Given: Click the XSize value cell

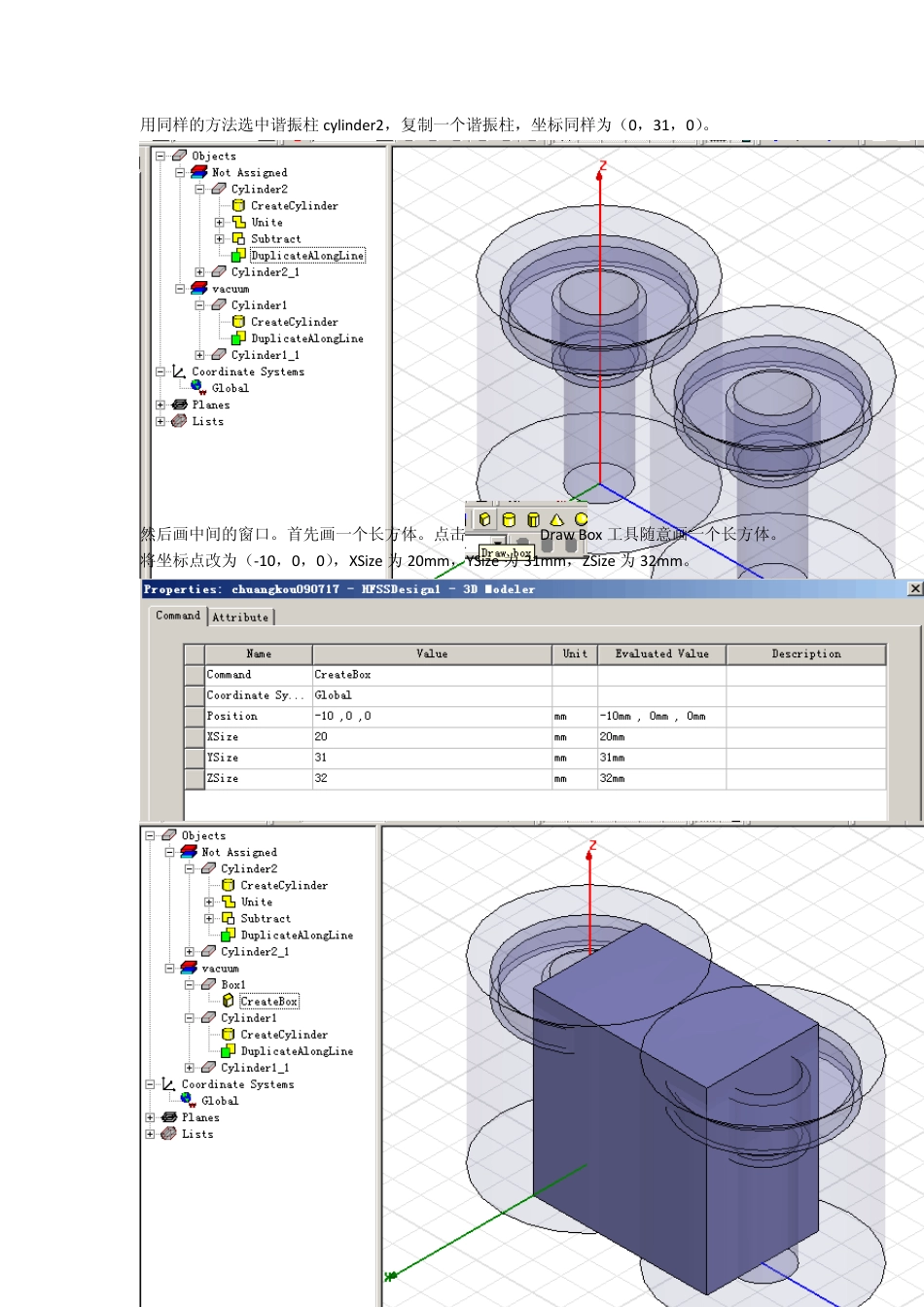Looking at the screenshot, I should click(432, 737).
